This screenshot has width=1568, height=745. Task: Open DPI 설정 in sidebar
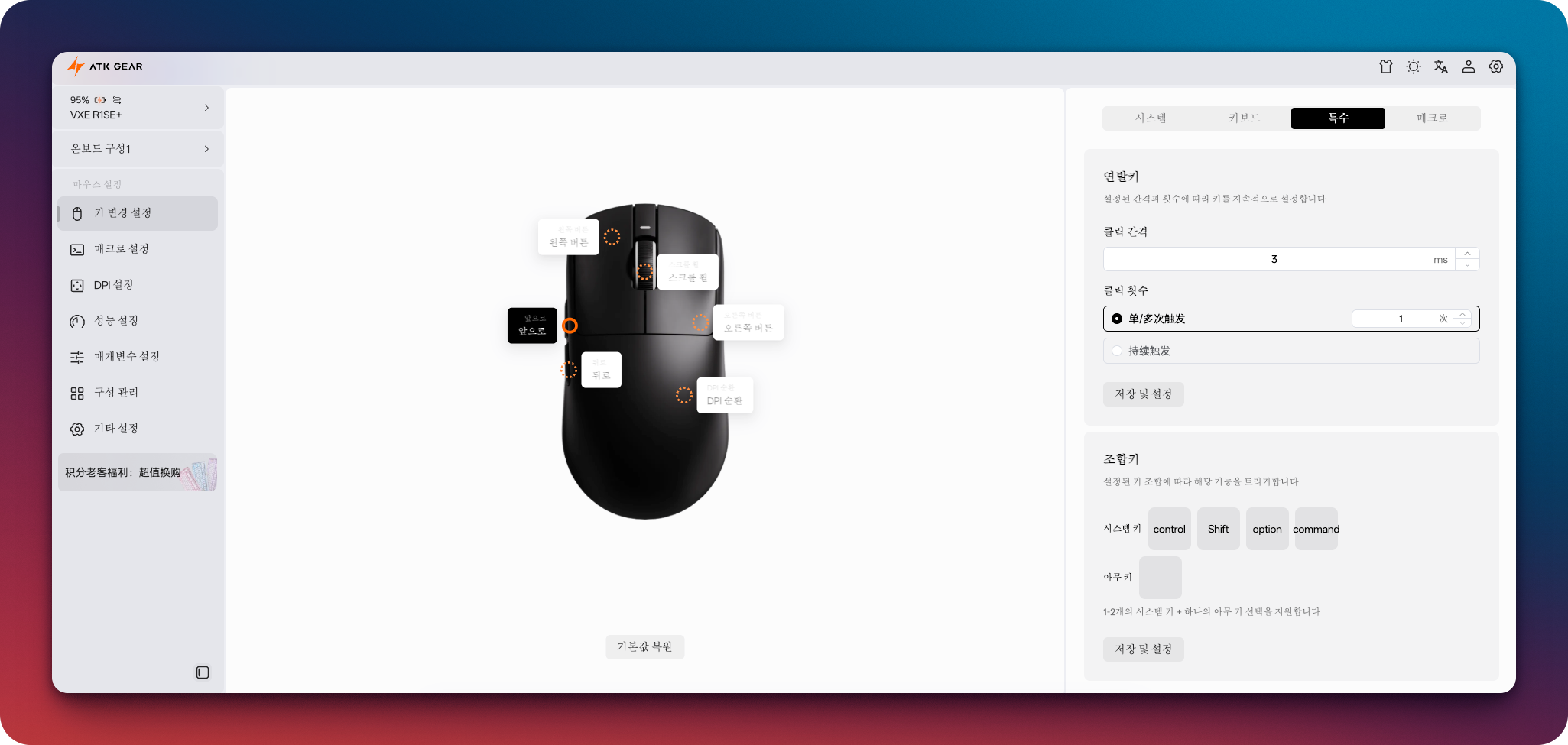coord(113,285)
